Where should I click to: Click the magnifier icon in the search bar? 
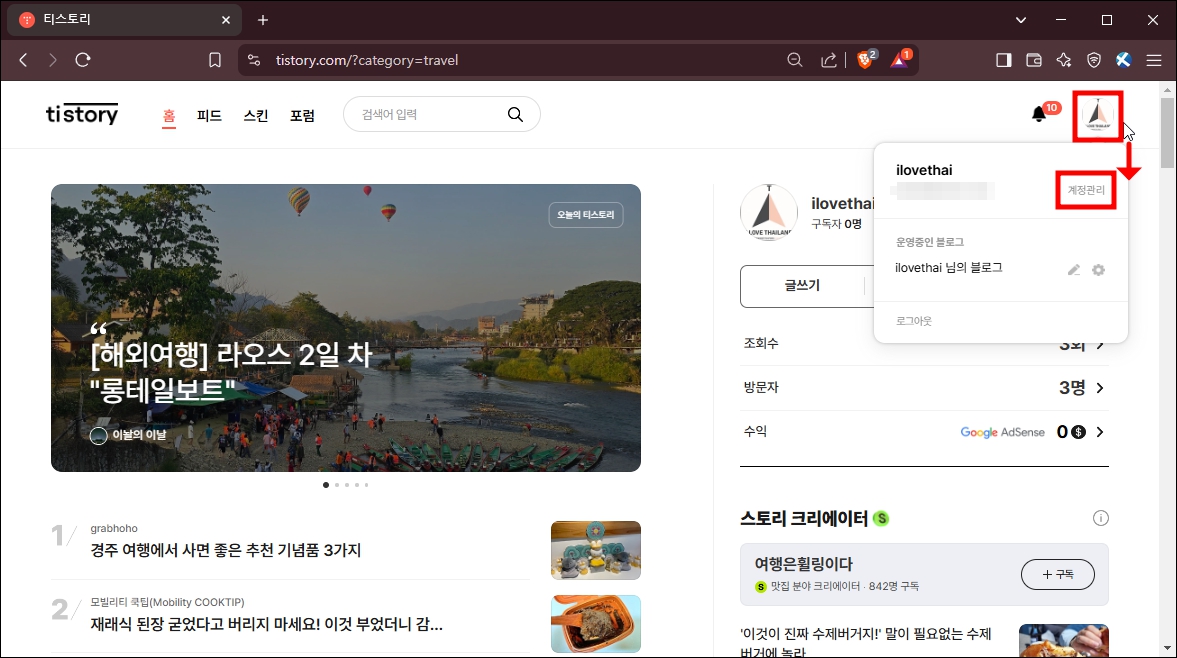[x=515, y=114]
